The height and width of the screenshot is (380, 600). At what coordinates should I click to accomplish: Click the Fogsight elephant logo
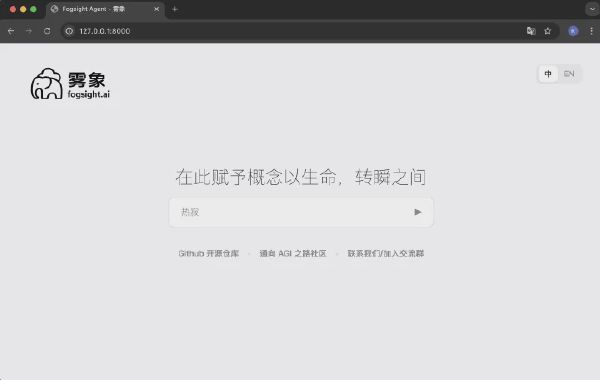click(x=47, y=84)
